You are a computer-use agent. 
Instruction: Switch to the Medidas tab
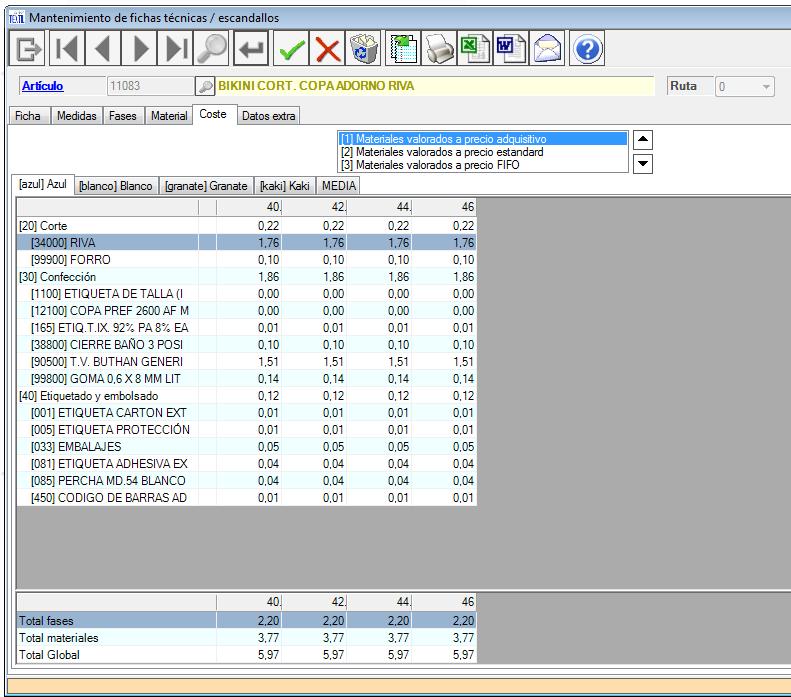click(77, 116)
